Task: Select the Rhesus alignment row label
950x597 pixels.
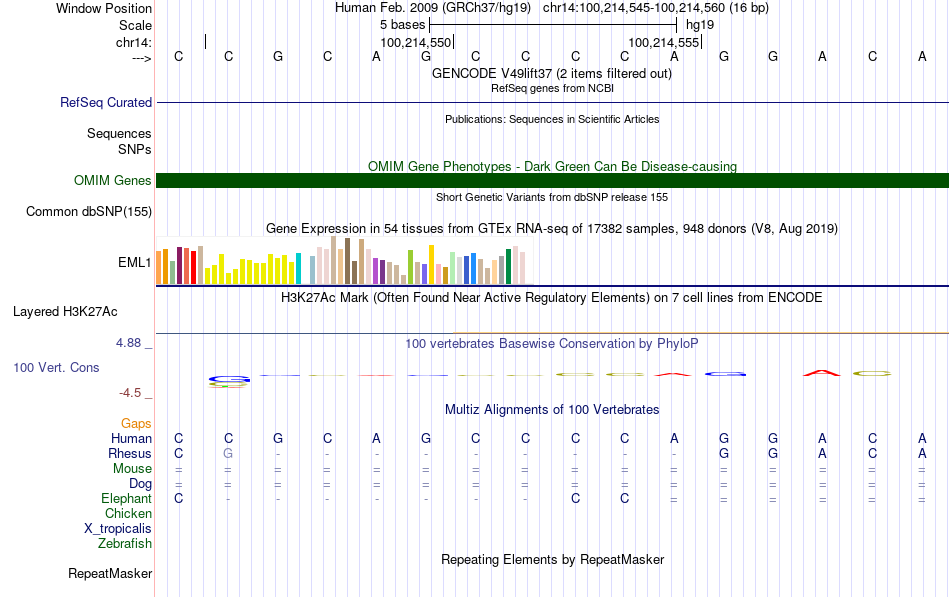Action: coord(130,453)
